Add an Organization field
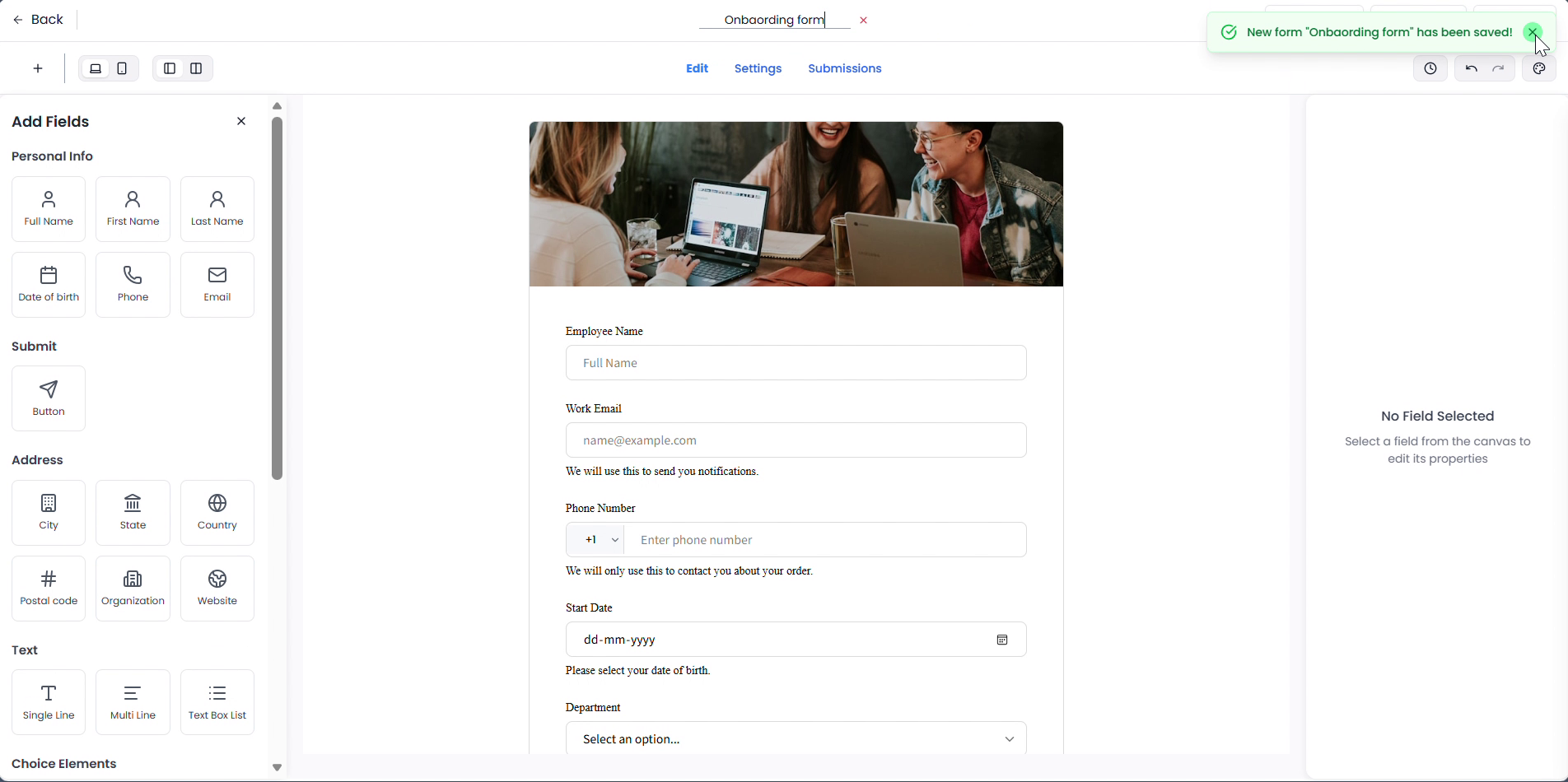Viewport: 1568px width, 782px height. pyautogui.click(x=133, y=589)
